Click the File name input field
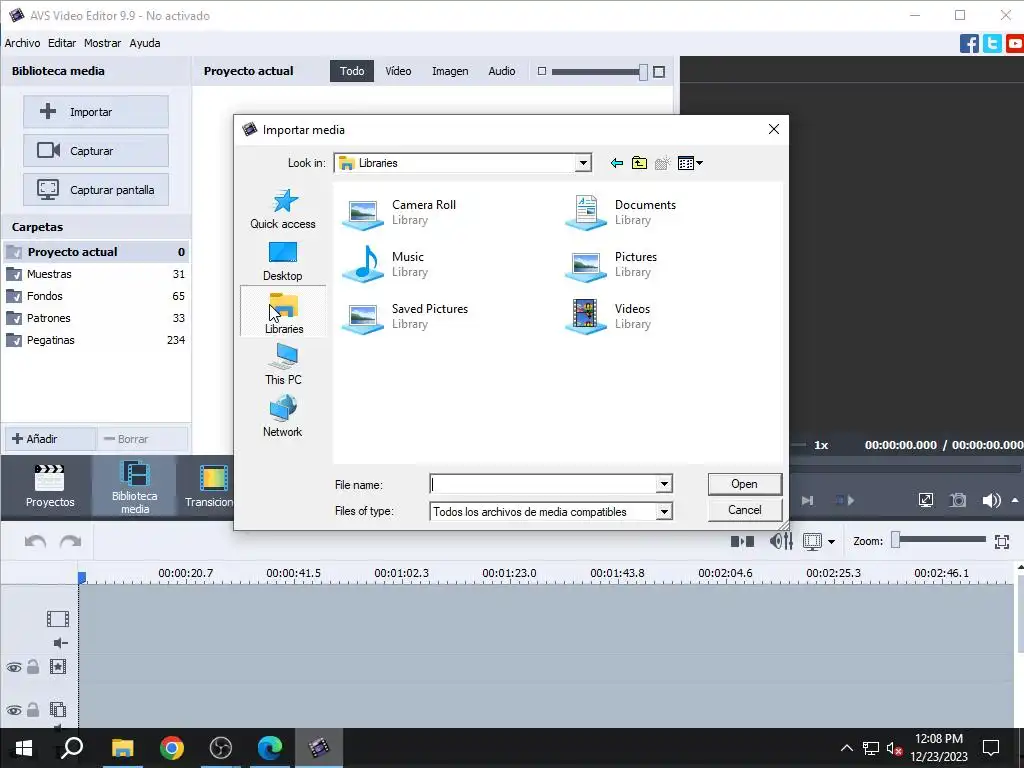The image size is (1024, 768). [543, 484]
